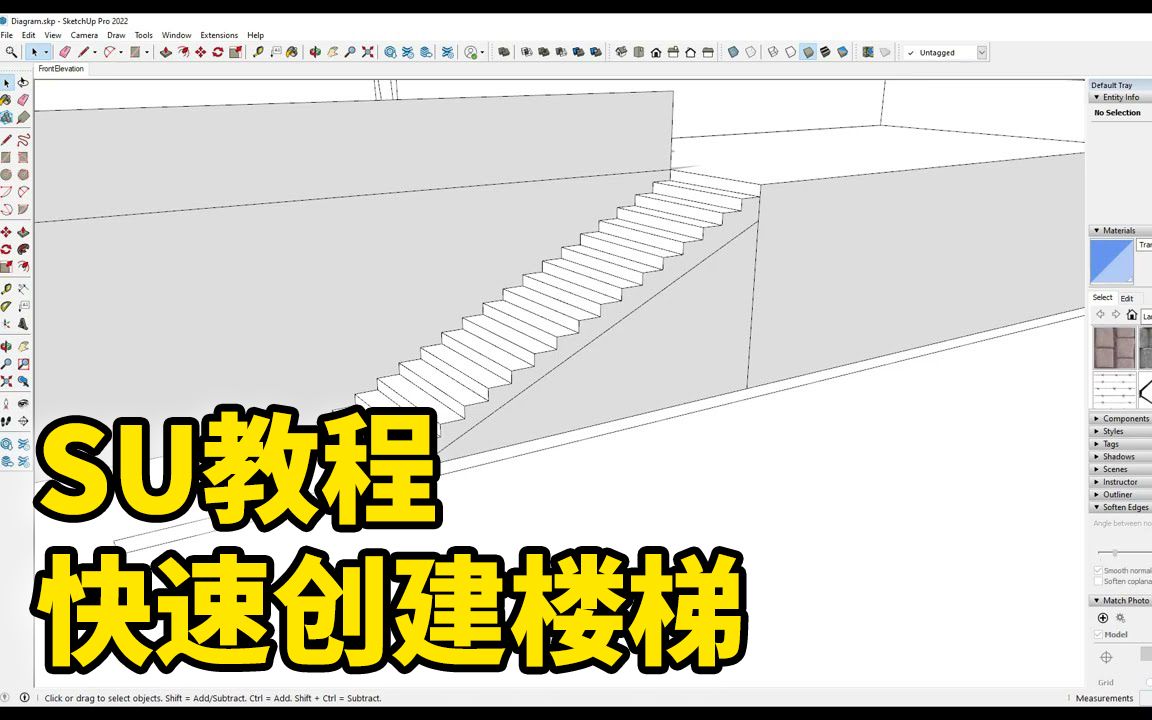Screen dimensions: 1152x720
Task: Click the Select button in Materials panel
Action: [x=1103, y=297]
